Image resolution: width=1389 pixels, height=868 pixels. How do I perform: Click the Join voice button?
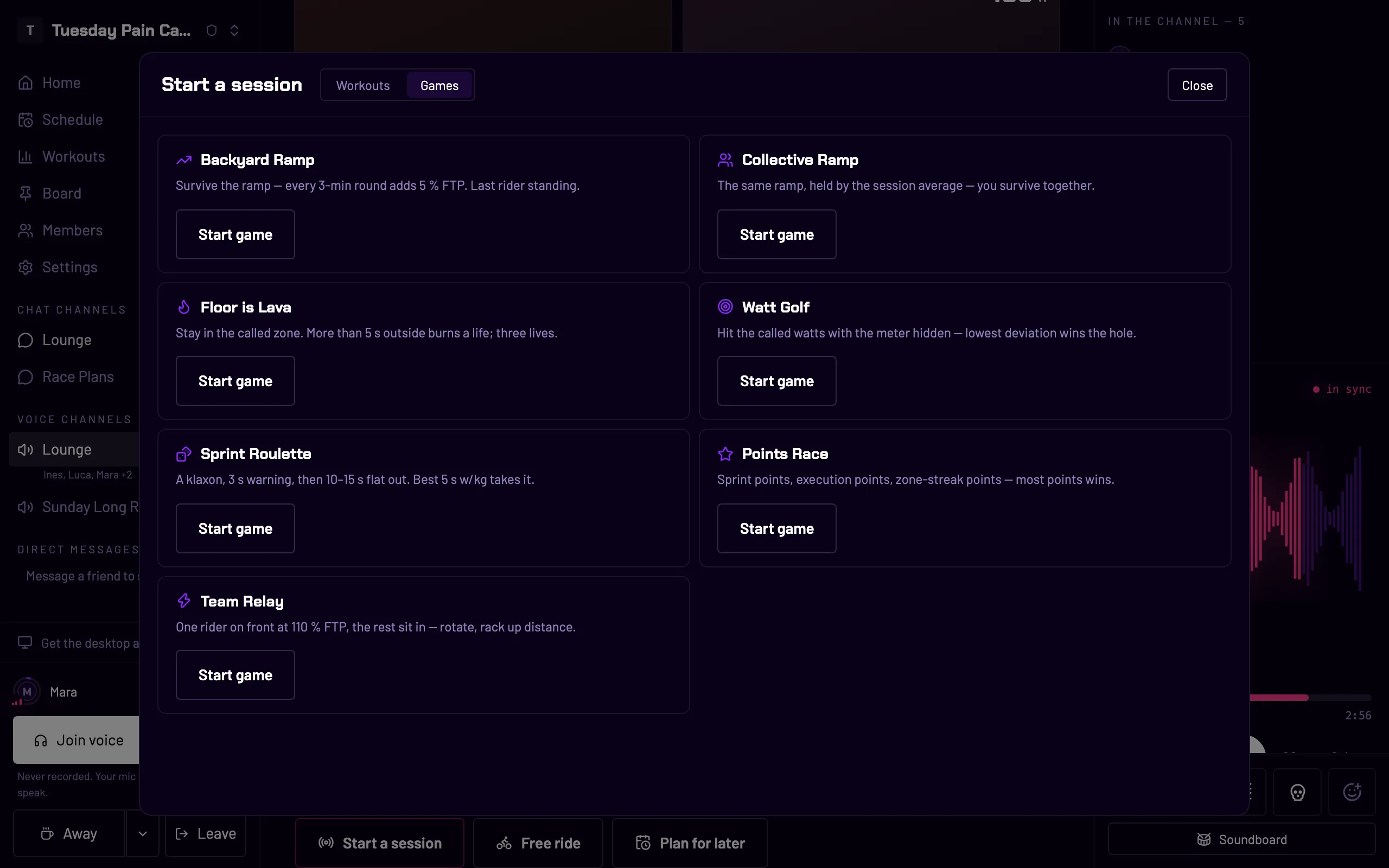pyautogui.click(x=77, y=740)
